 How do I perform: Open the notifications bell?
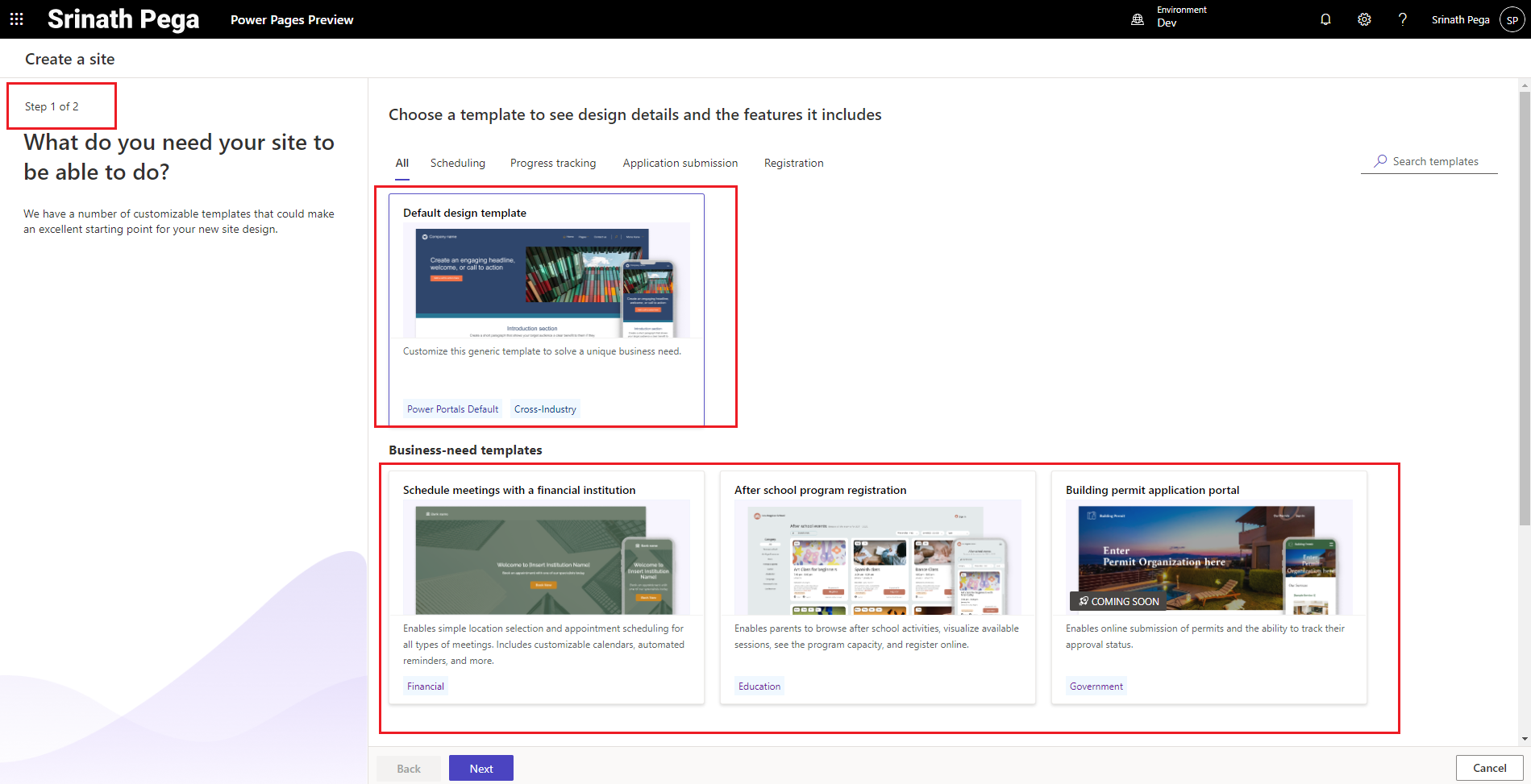(x=1325, y=19)
